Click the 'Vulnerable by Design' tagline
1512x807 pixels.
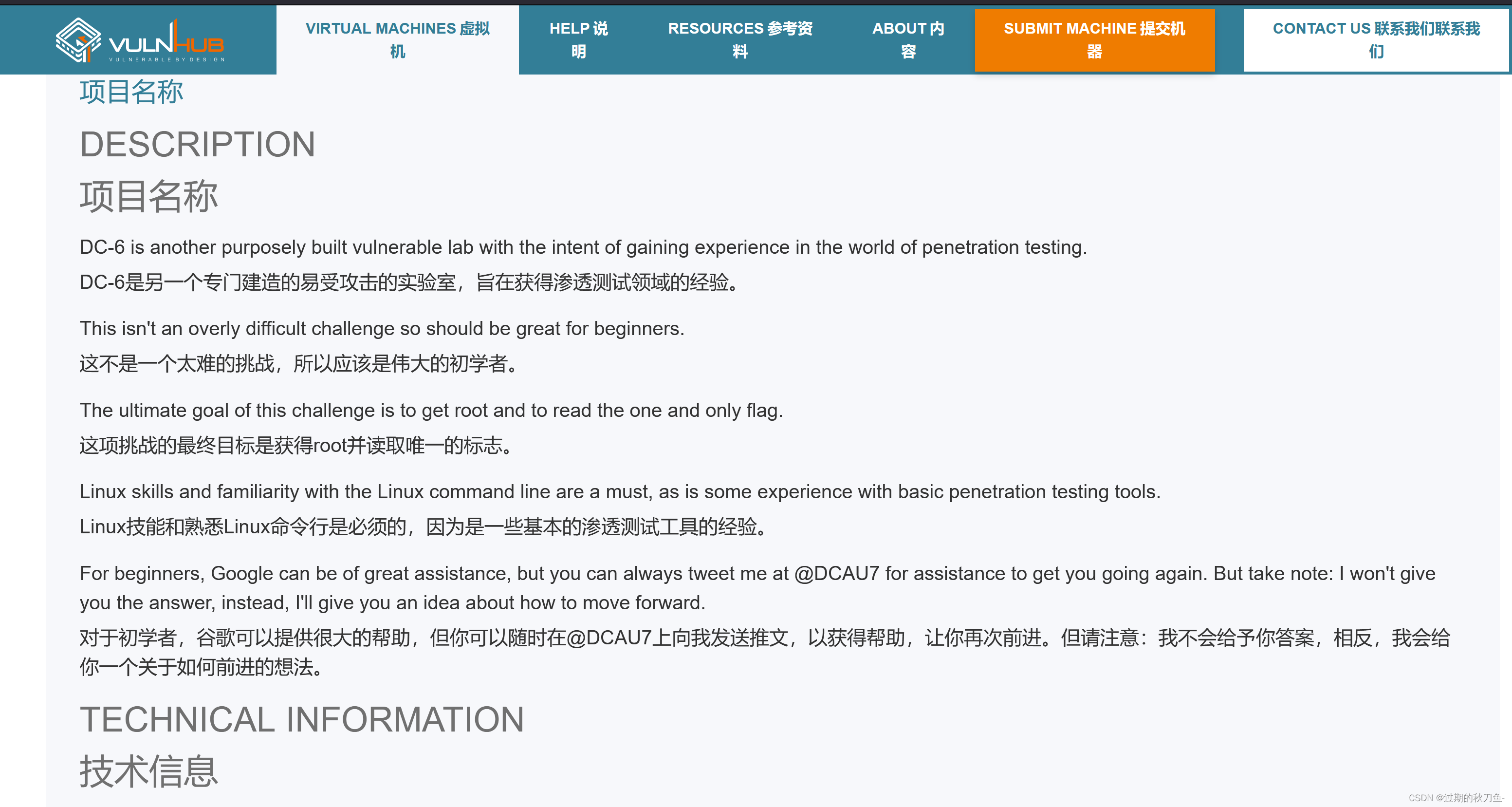point(166,59)
